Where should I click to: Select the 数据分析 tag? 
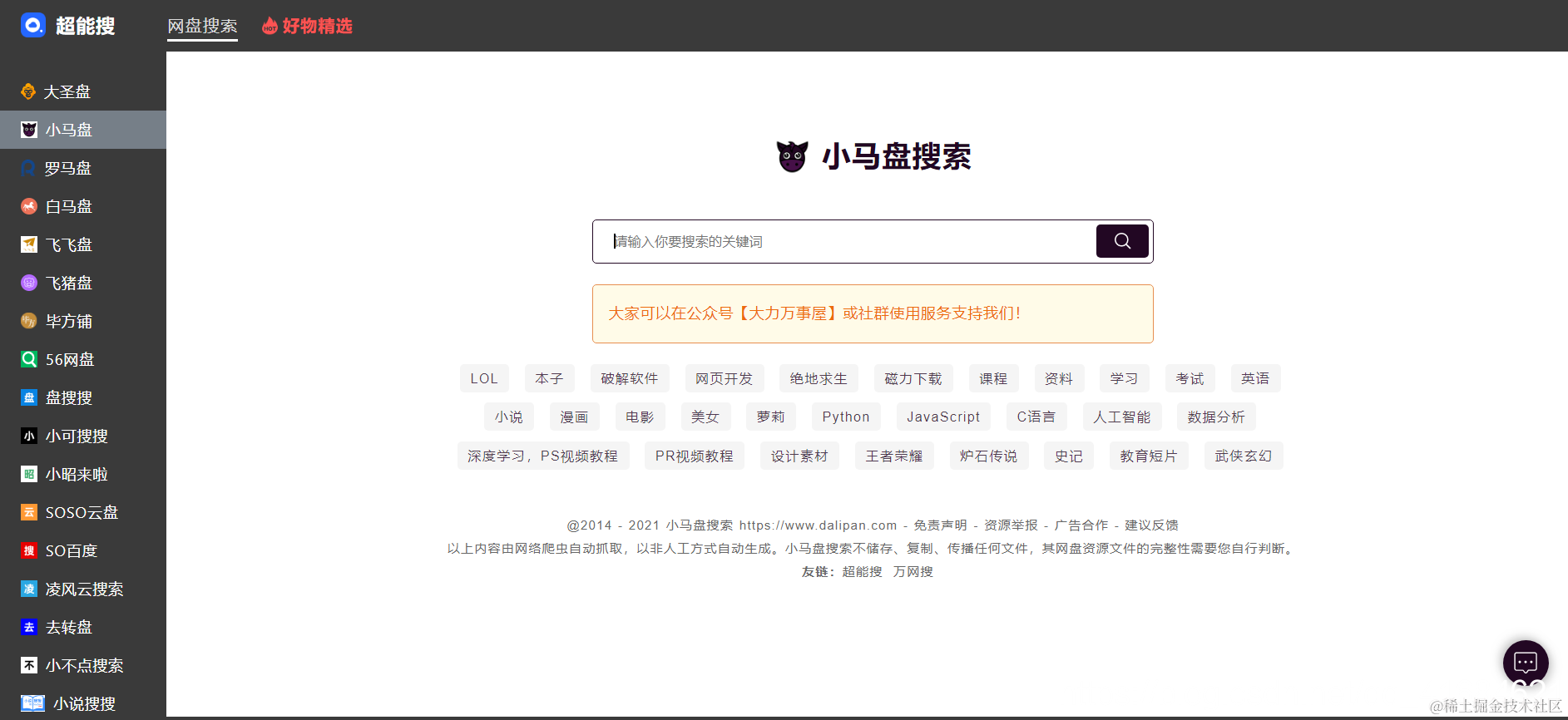[1217, 417]
